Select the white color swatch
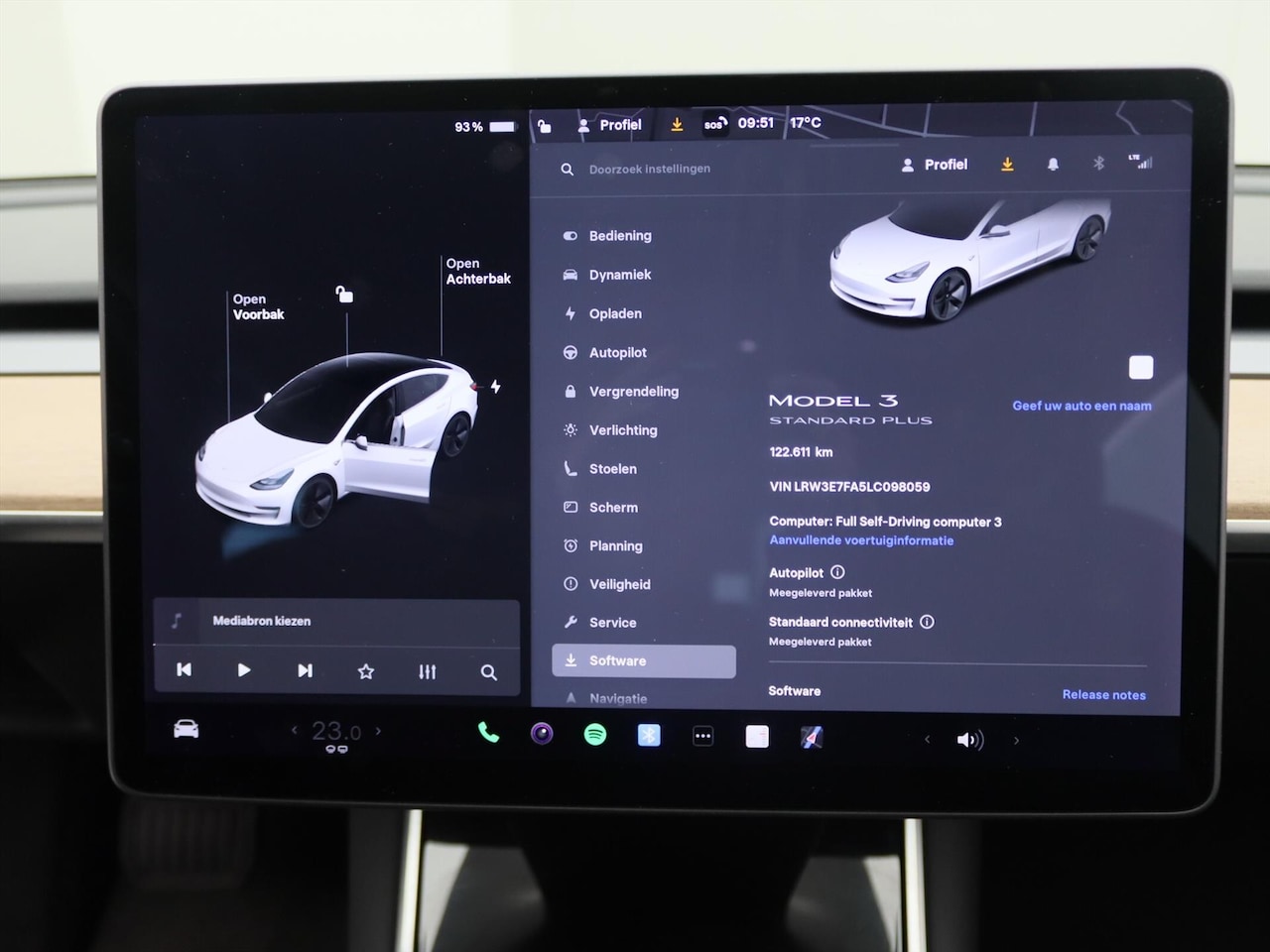Image resolution: width=1270 pixels, height=952 pixels. pyautogui.click(x=1141, y=368)
